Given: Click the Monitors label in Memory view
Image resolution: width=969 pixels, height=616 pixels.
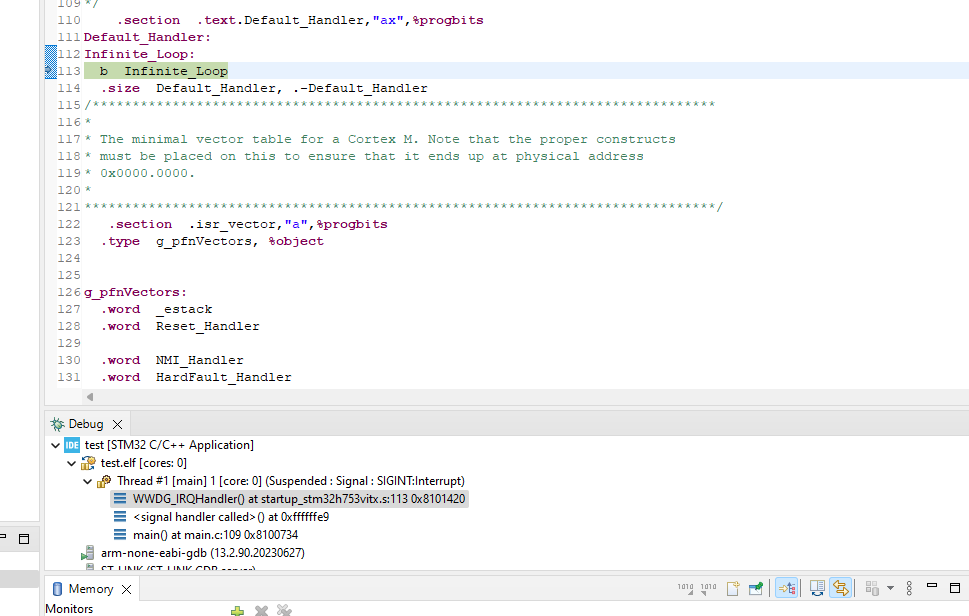Looking at the screenshot, I should 69,609.
